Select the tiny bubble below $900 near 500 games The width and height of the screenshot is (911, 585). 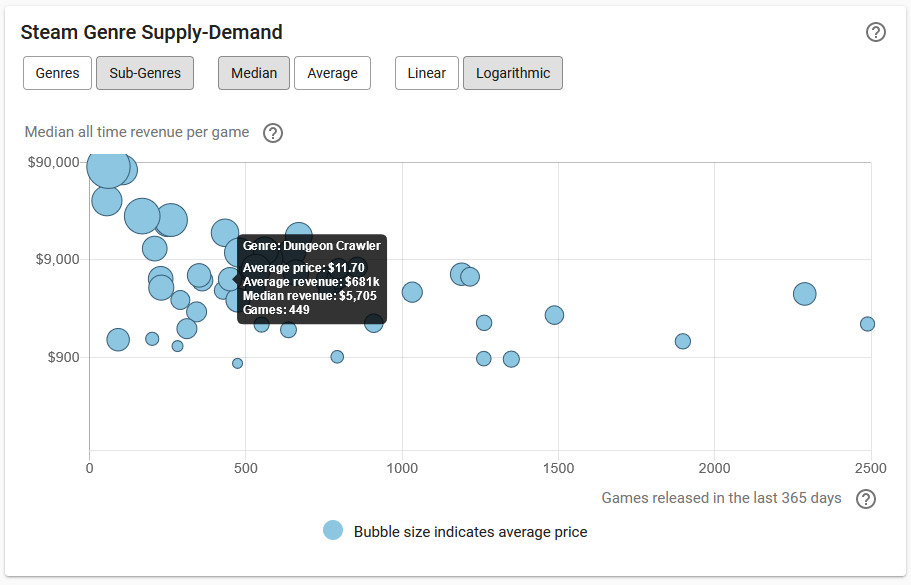pyautogui.click(x=238, y=364)
